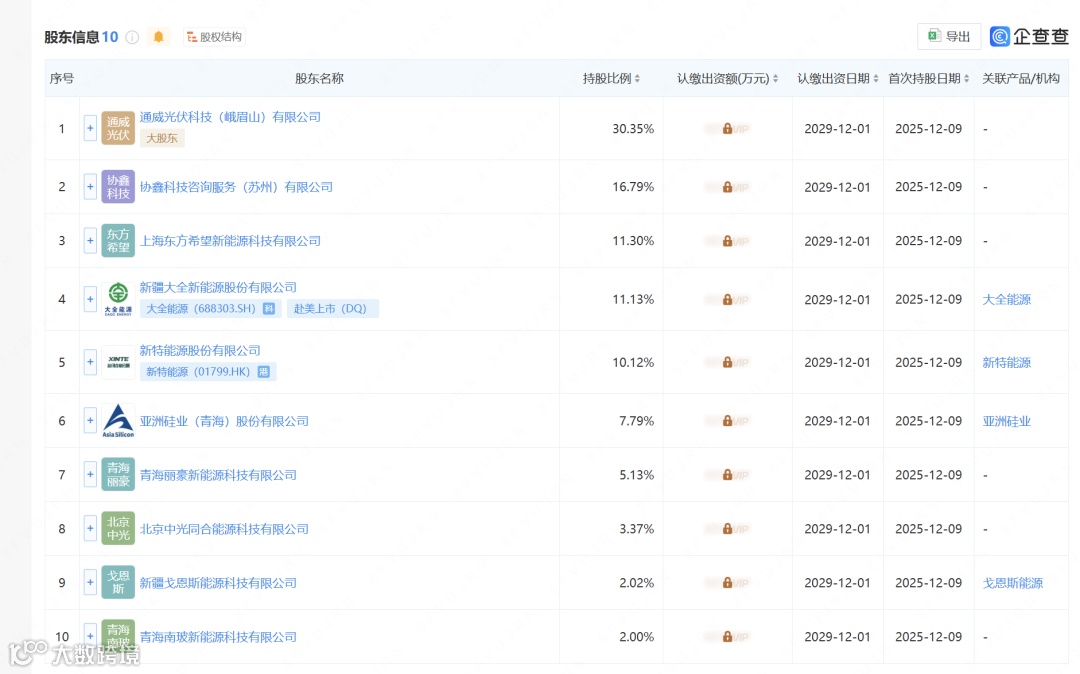Click the 赴美上市（DQ） tag
This screenshot has height=674, width=1080.
(332, 308)
